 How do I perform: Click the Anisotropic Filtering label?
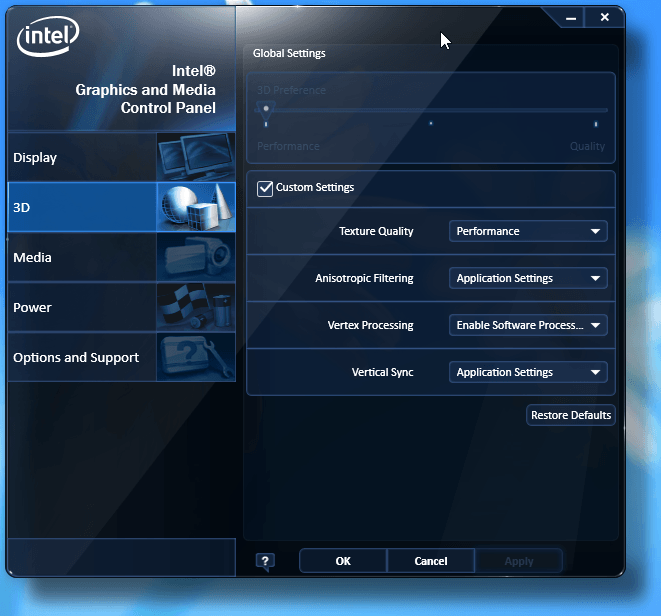(364, 278)
